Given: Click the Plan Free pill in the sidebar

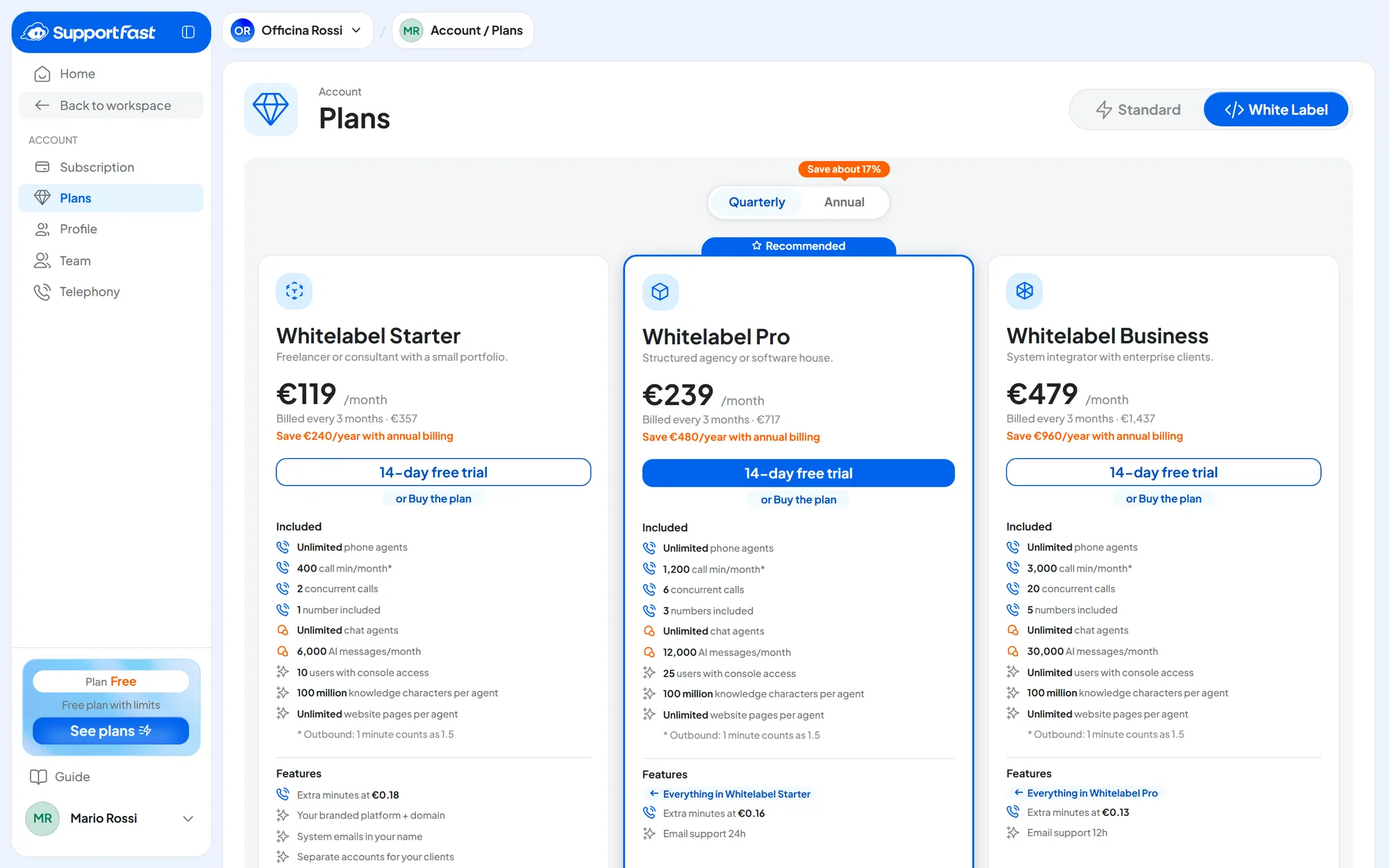Looking at the screenshot, I should coord(111,681).
